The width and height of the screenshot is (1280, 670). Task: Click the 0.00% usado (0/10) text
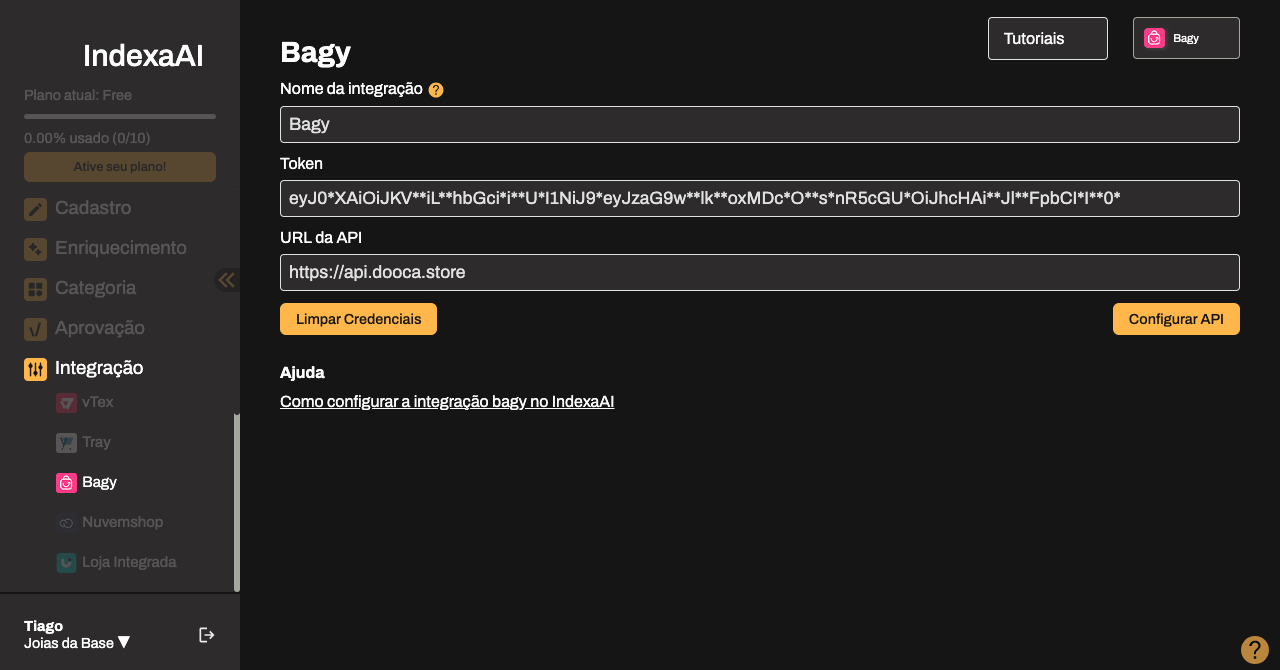click(87, 138)
